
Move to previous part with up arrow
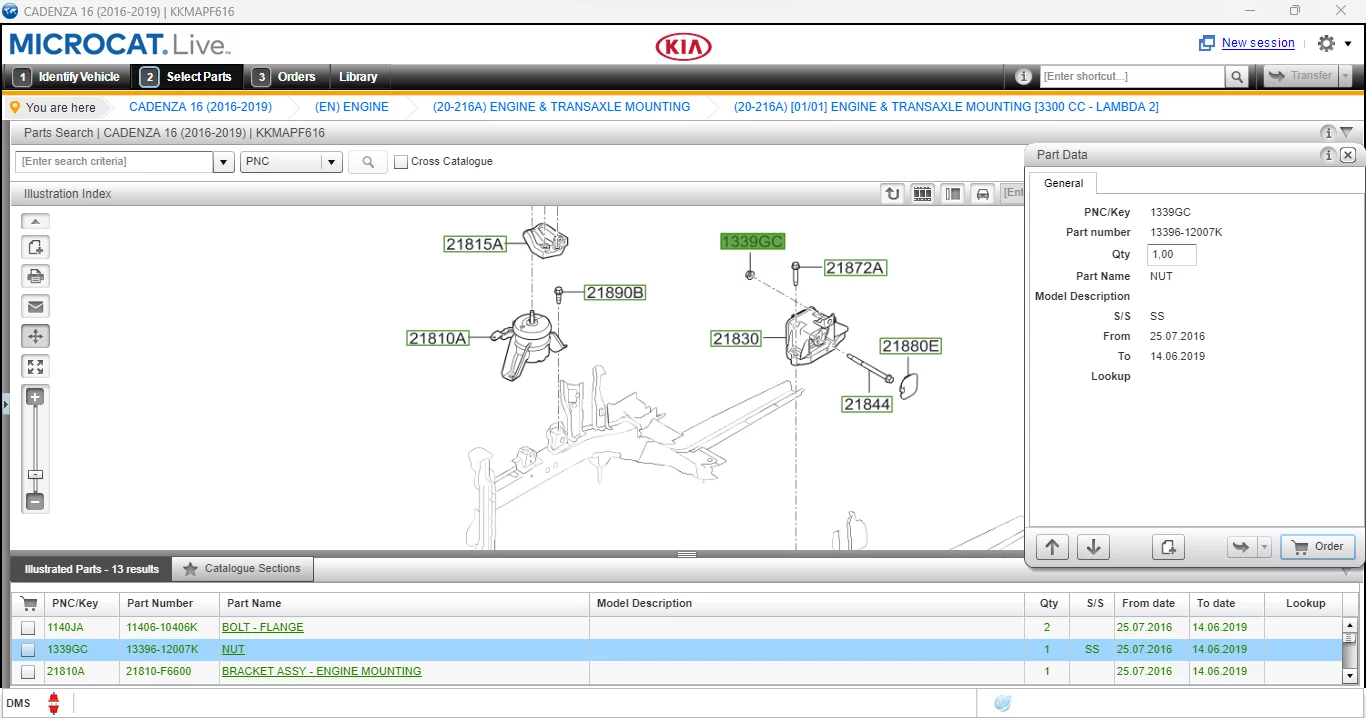pos(1052,547)
